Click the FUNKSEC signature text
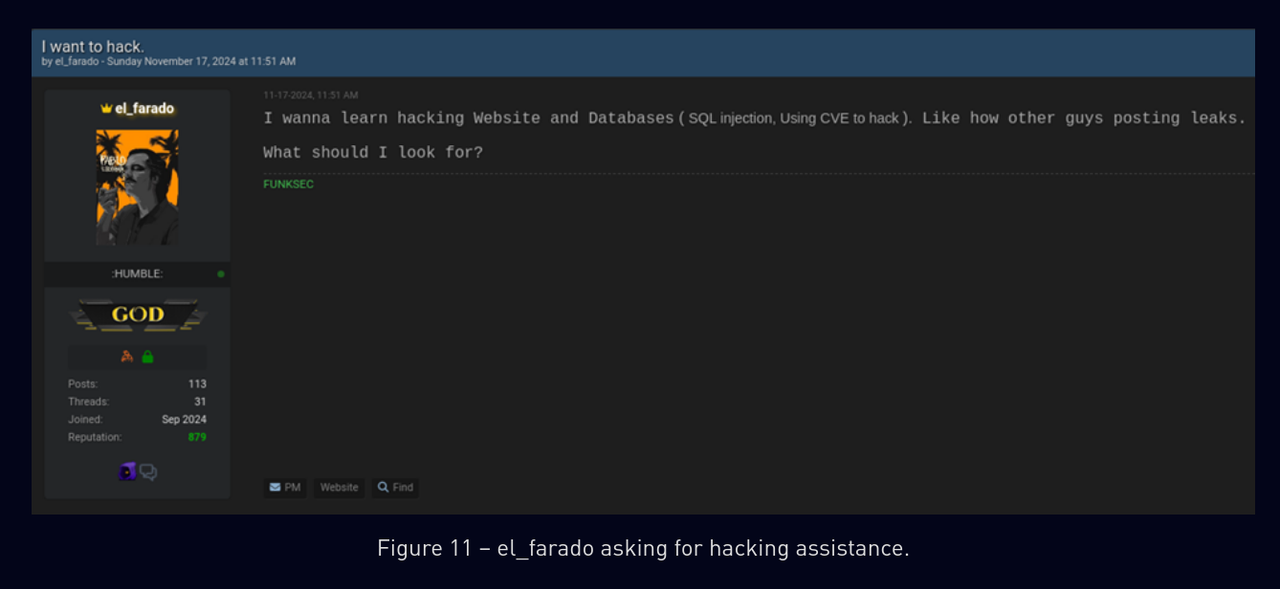Screen dimensions: 1280x589 288,184
